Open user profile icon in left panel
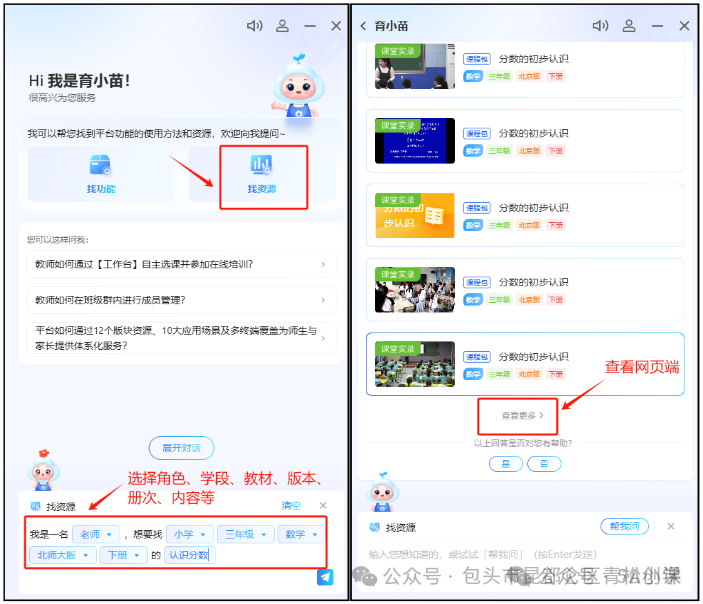Viewport: 703px width, 604px height. coord(282,26)
